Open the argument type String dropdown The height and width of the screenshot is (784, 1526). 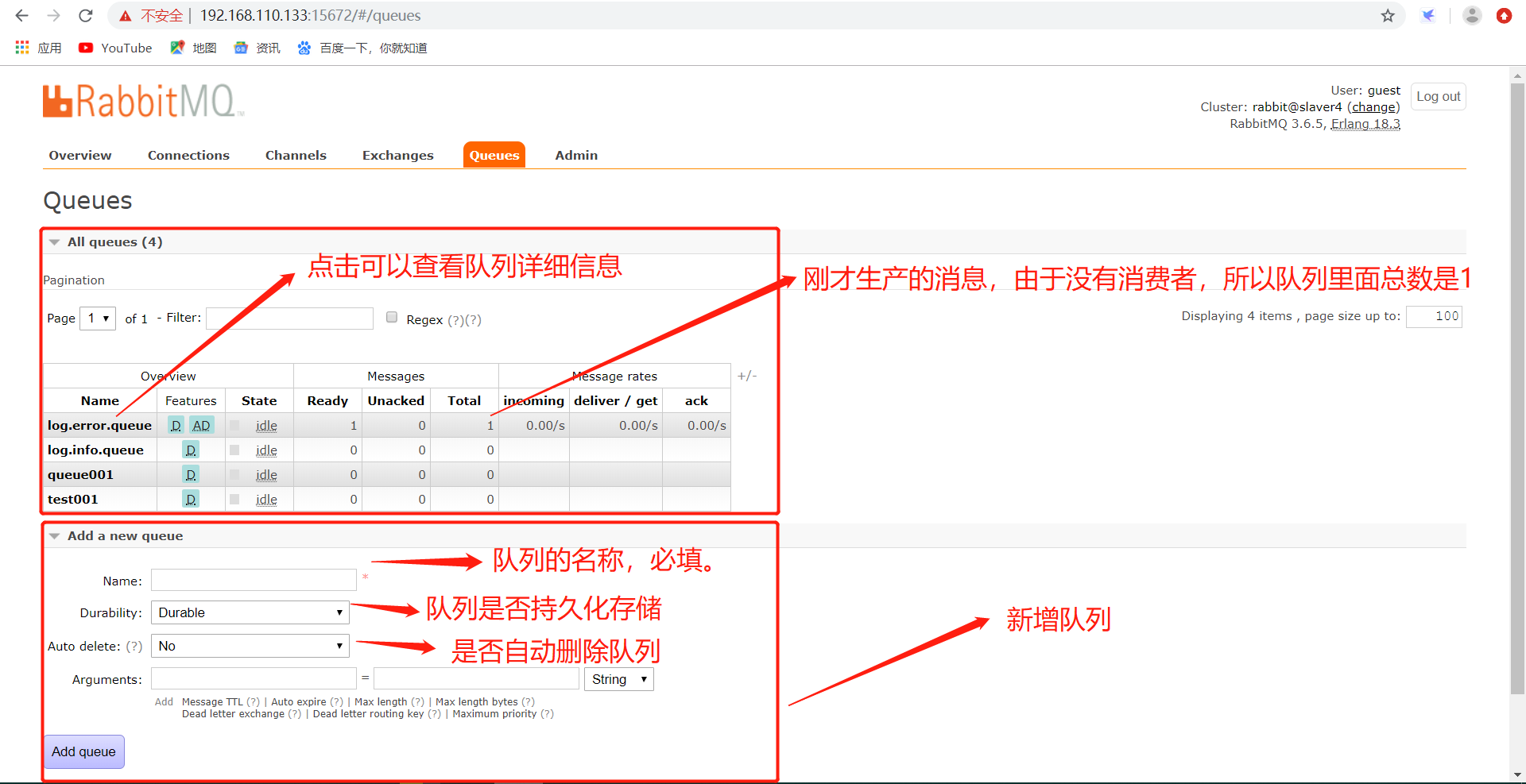coord(619,679)
